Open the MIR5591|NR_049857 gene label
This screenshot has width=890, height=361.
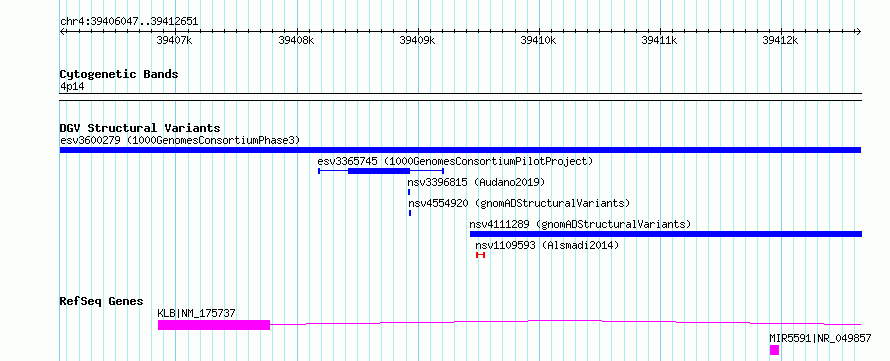tap(820, 338)
